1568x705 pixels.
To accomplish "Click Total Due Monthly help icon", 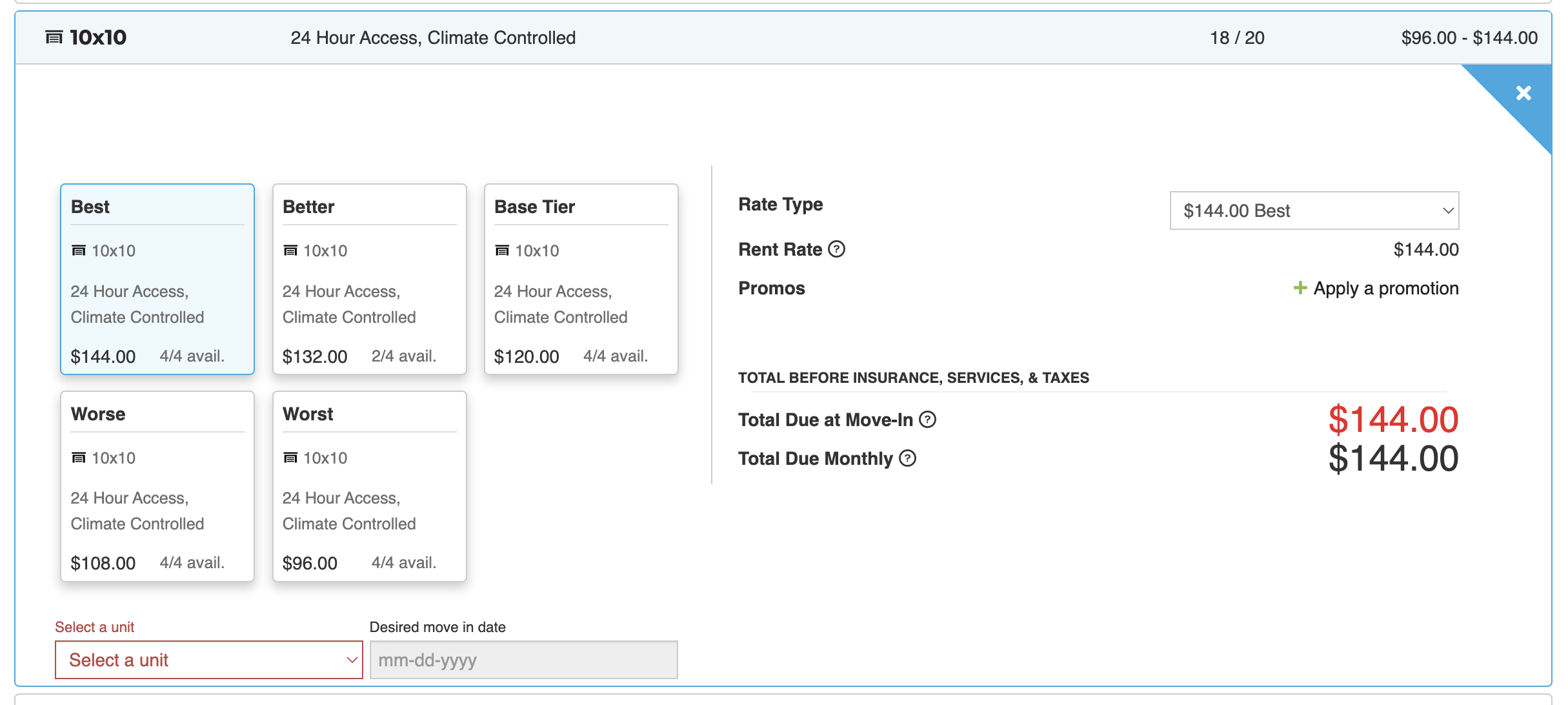I will pos(907,458).
